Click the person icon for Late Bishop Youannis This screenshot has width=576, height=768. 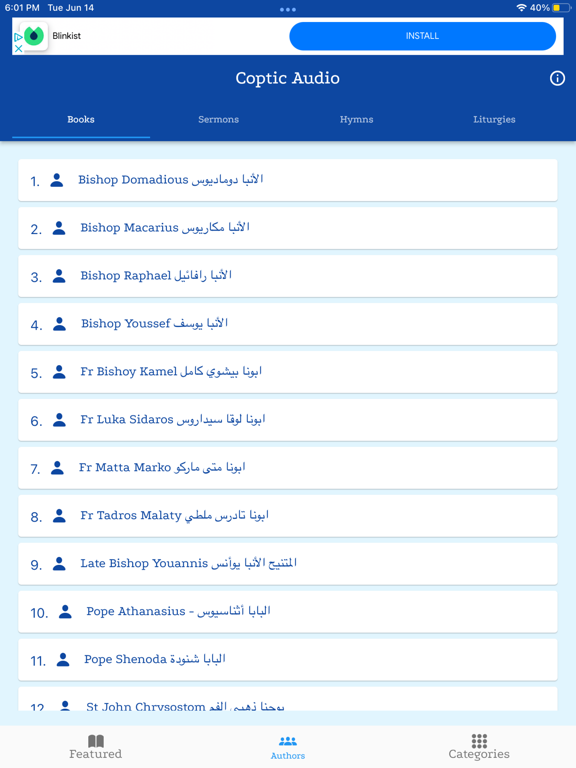pyautogui.click(x=59, y=564)
